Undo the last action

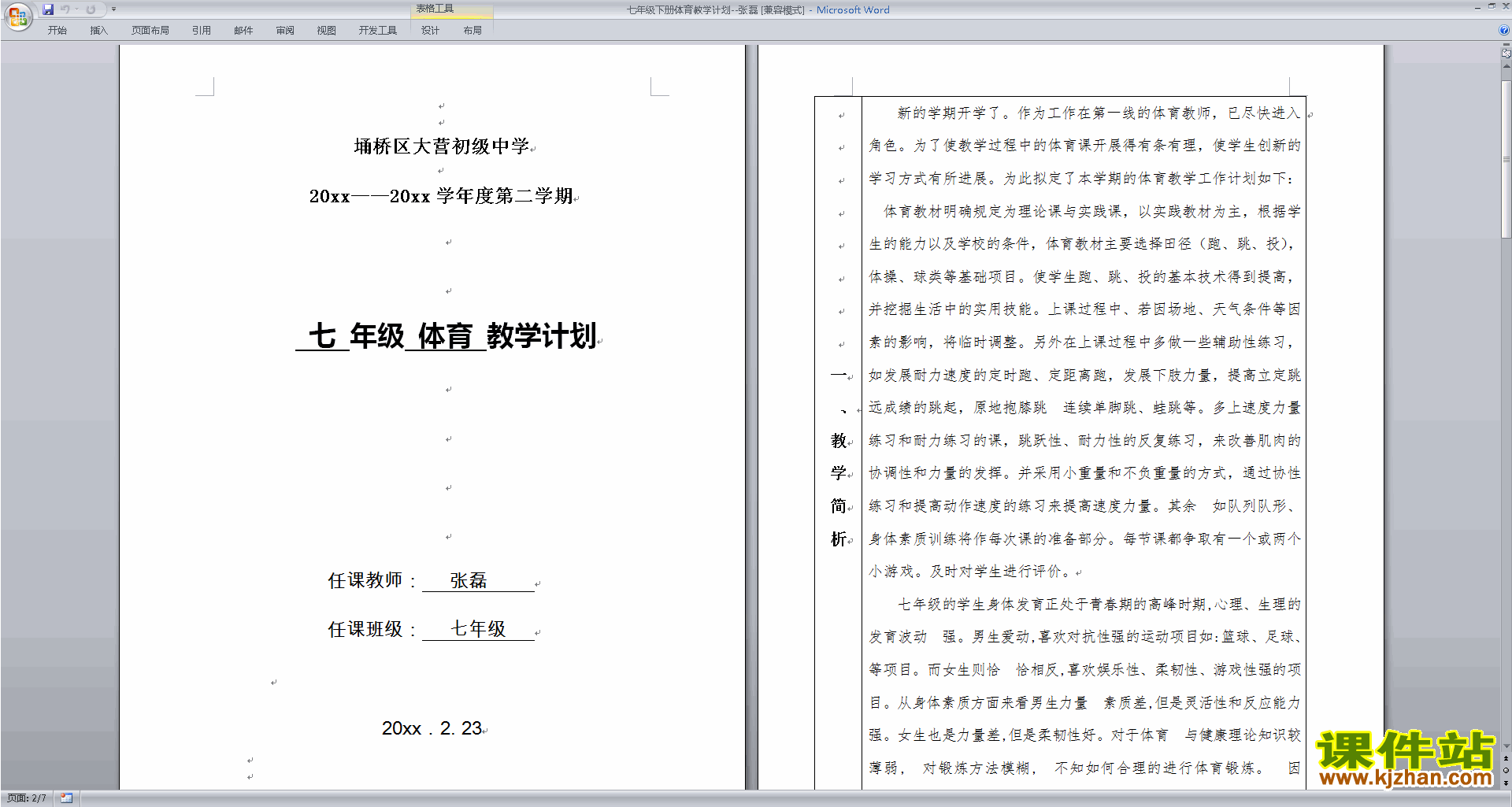coord(65,9)
